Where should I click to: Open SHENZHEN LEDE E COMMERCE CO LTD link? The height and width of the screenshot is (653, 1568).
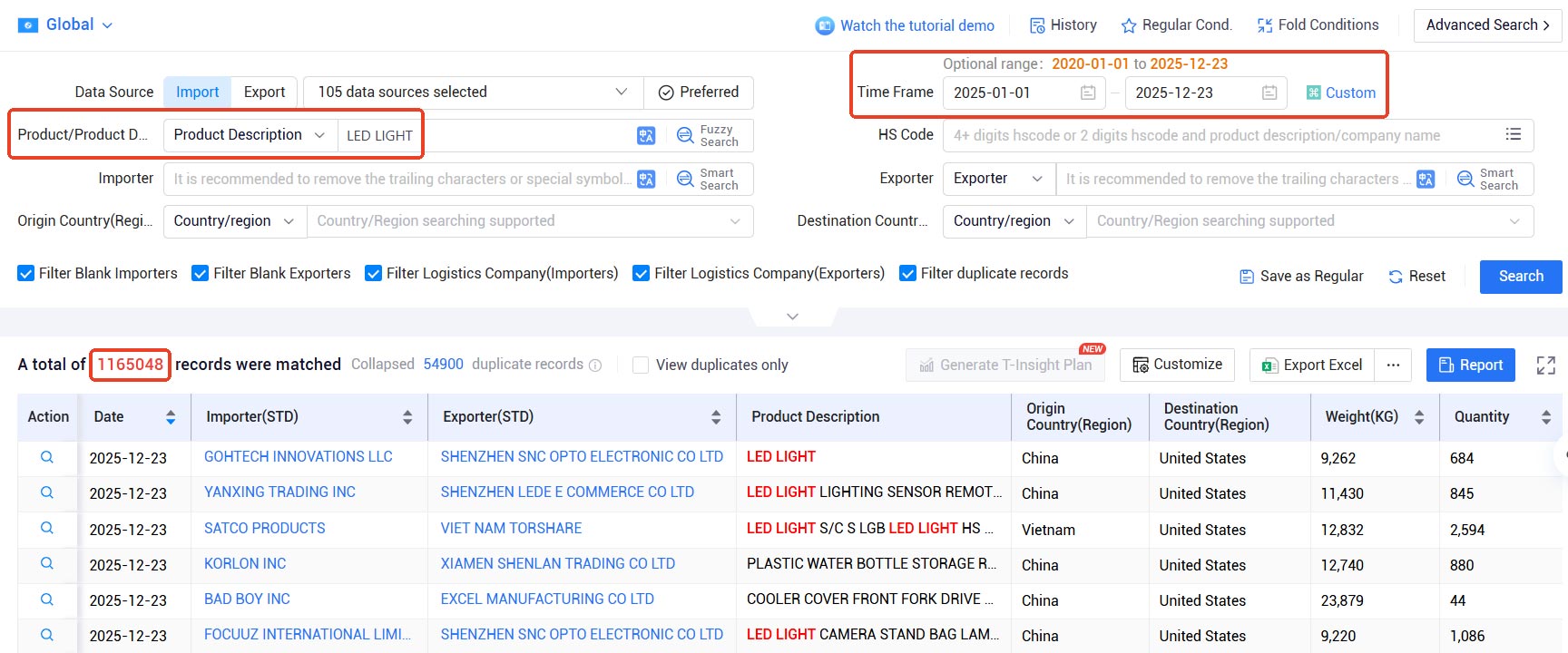567,492
